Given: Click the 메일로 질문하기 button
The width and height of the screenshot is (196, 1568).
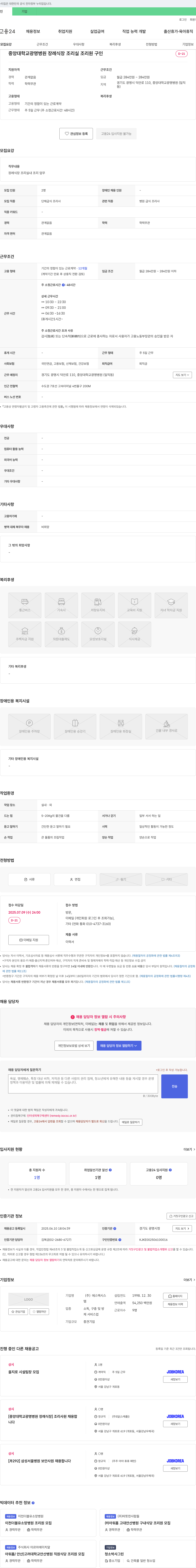Looking at the screenshot, I should coord(131,1122).
